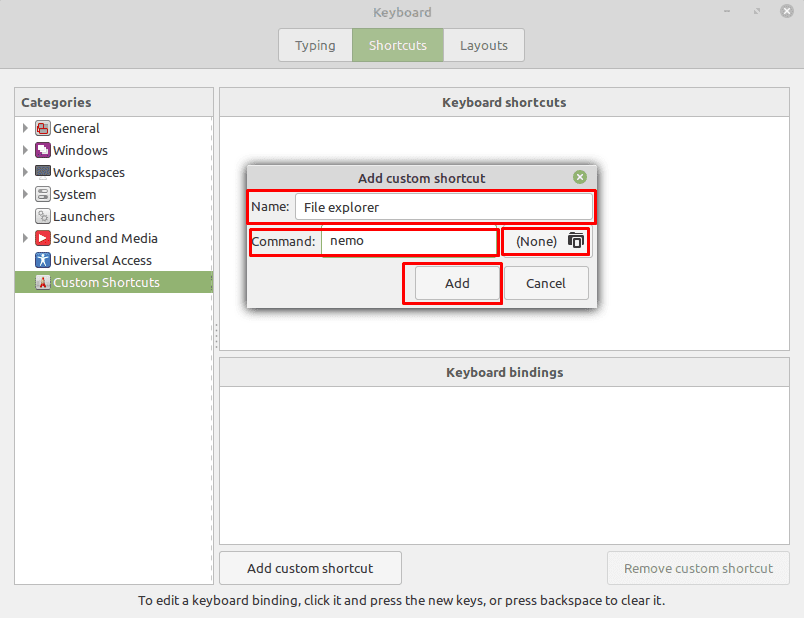Select Universal Access category

tap(113, 261)
